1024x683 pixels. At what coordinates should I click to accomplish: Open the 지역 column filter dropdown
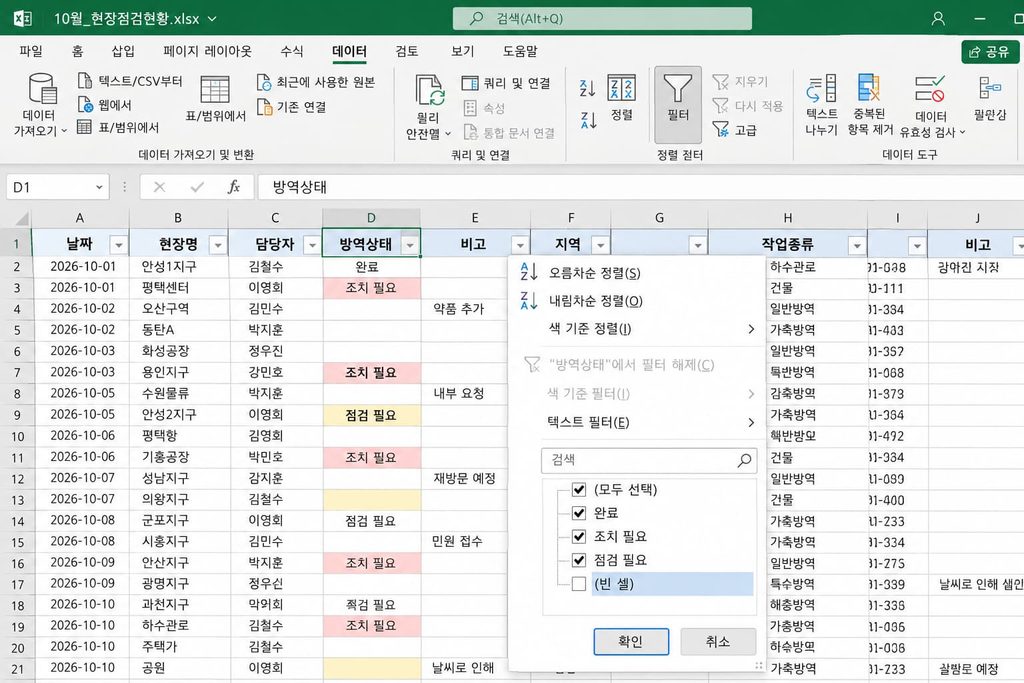[600, 245]
